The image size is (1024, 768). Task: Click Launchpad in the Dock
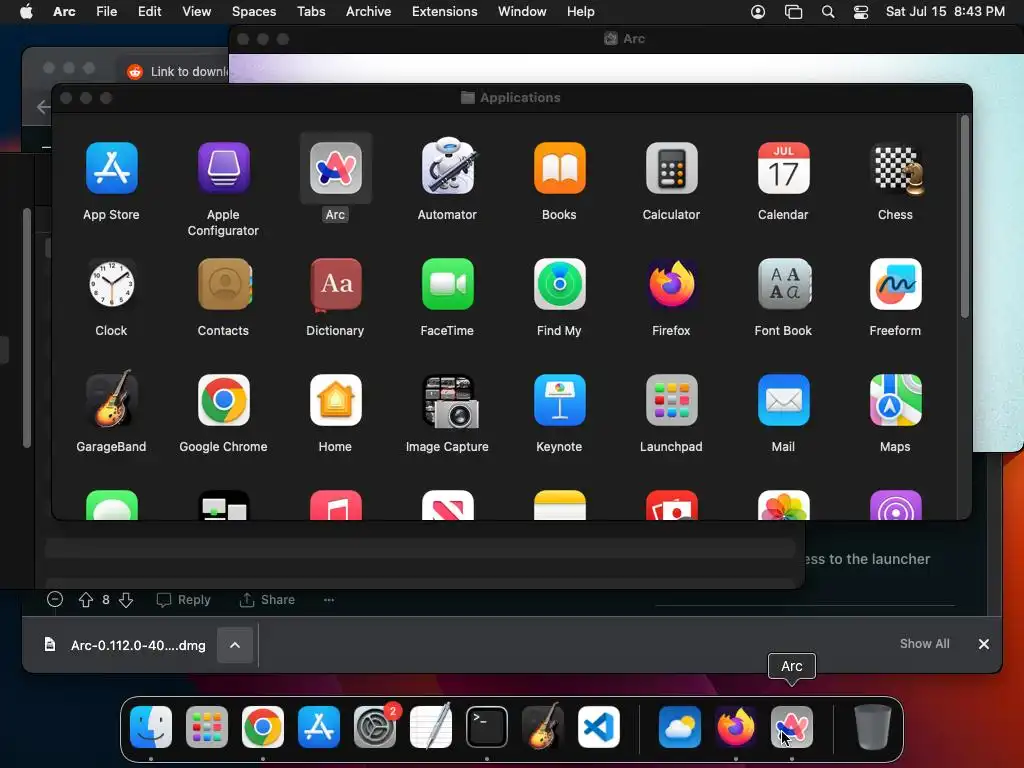[207, 727]
